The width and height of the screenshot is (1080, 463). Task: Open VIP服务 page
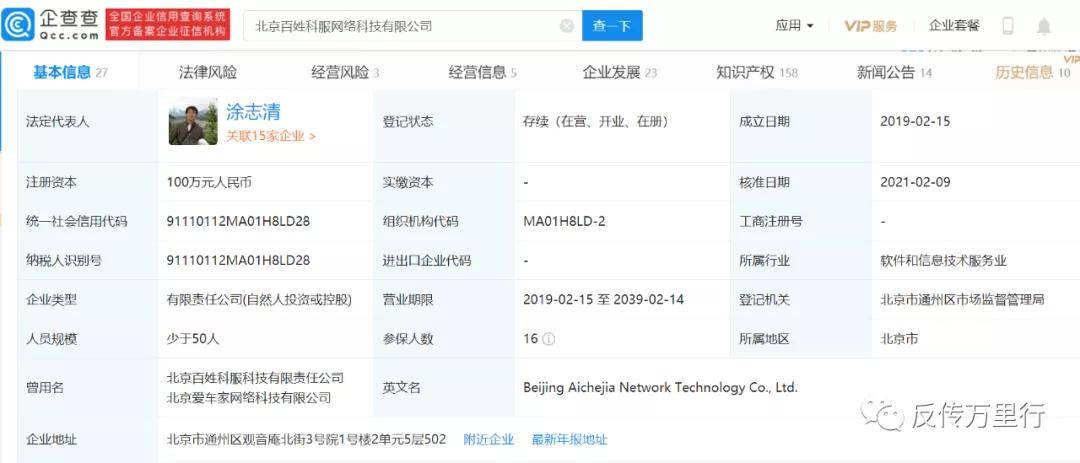871,26
